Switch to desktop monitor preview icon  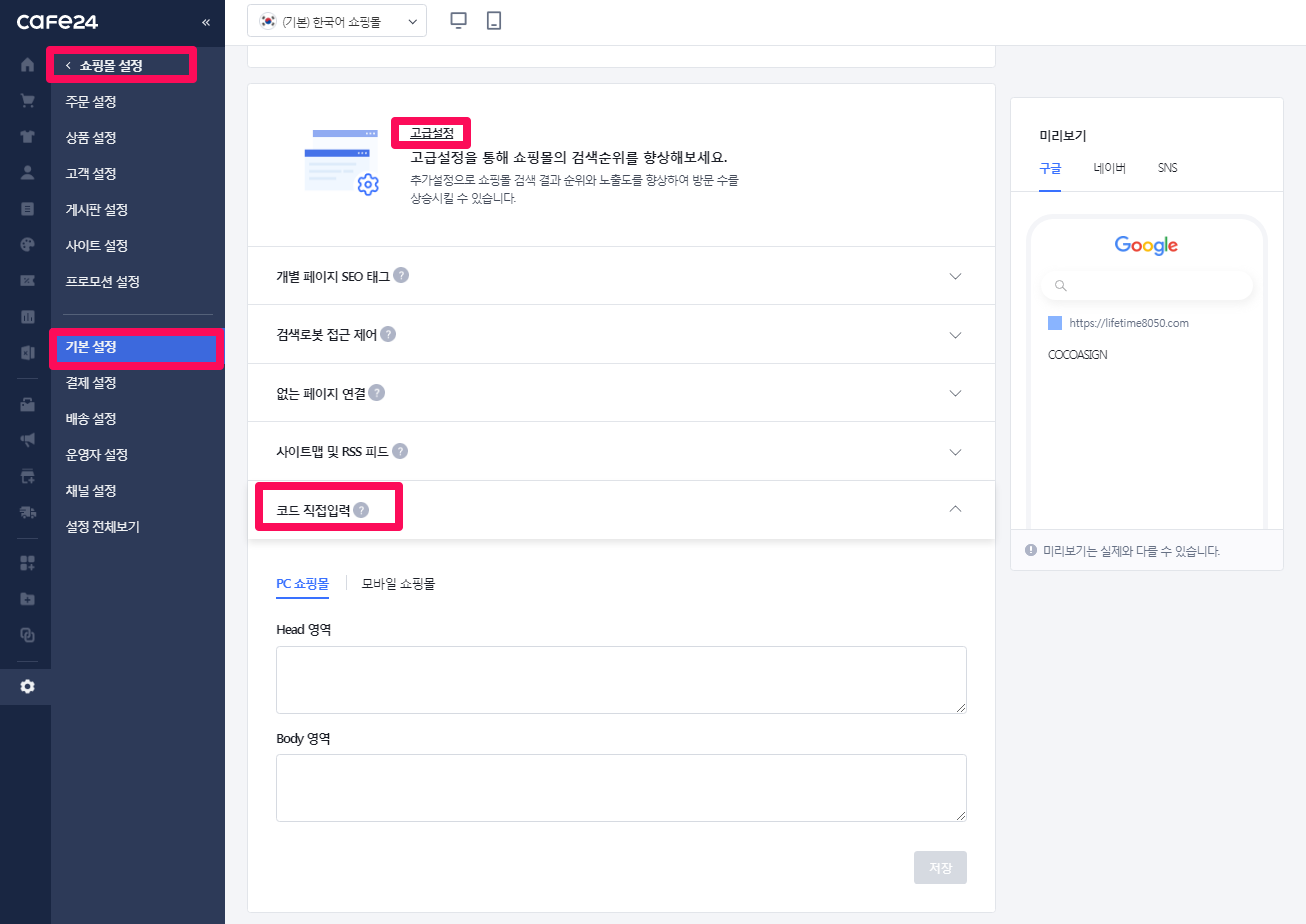(459, 20)
